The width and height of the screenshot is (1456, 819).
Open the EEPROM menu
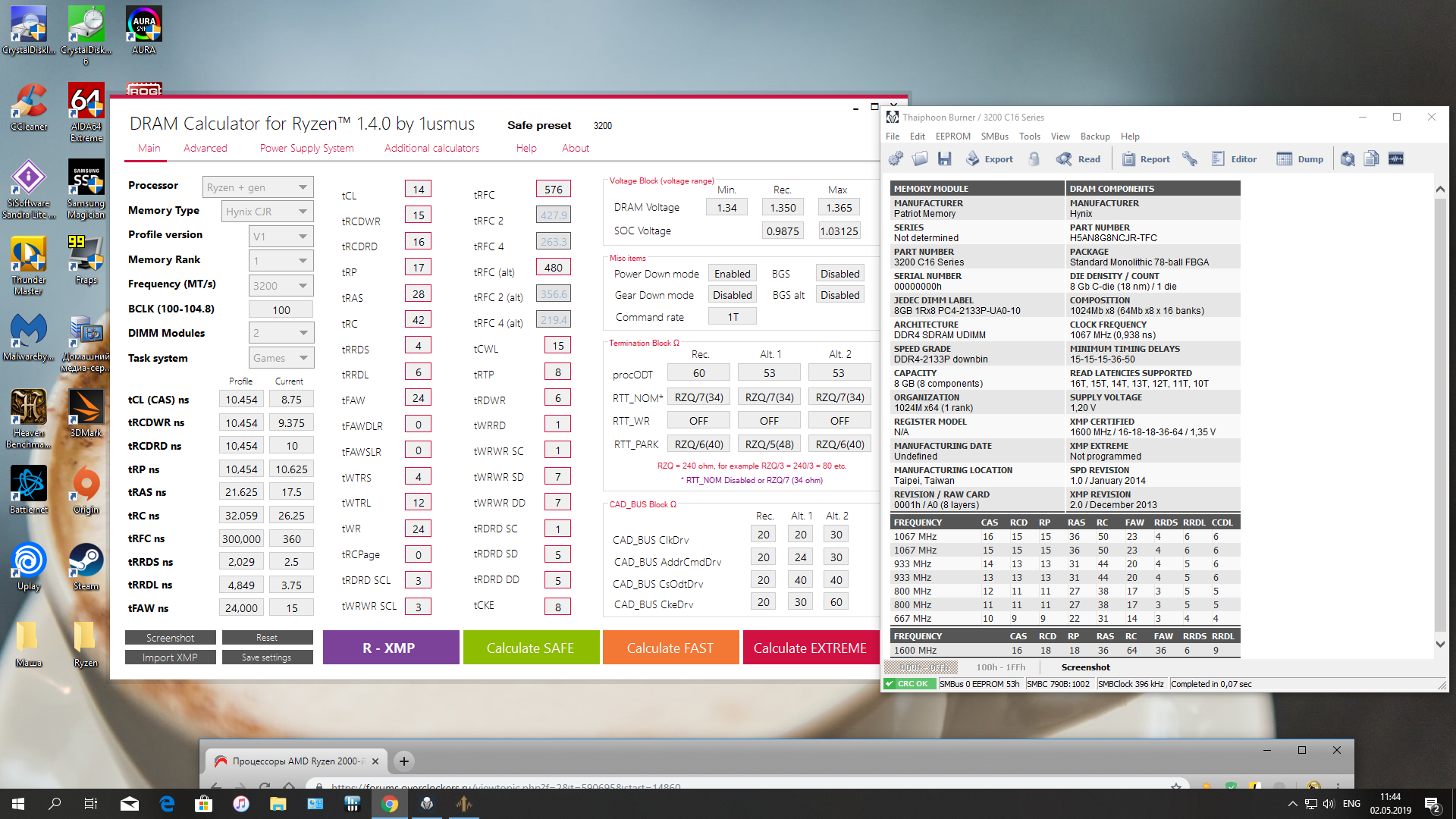[952, 136]
